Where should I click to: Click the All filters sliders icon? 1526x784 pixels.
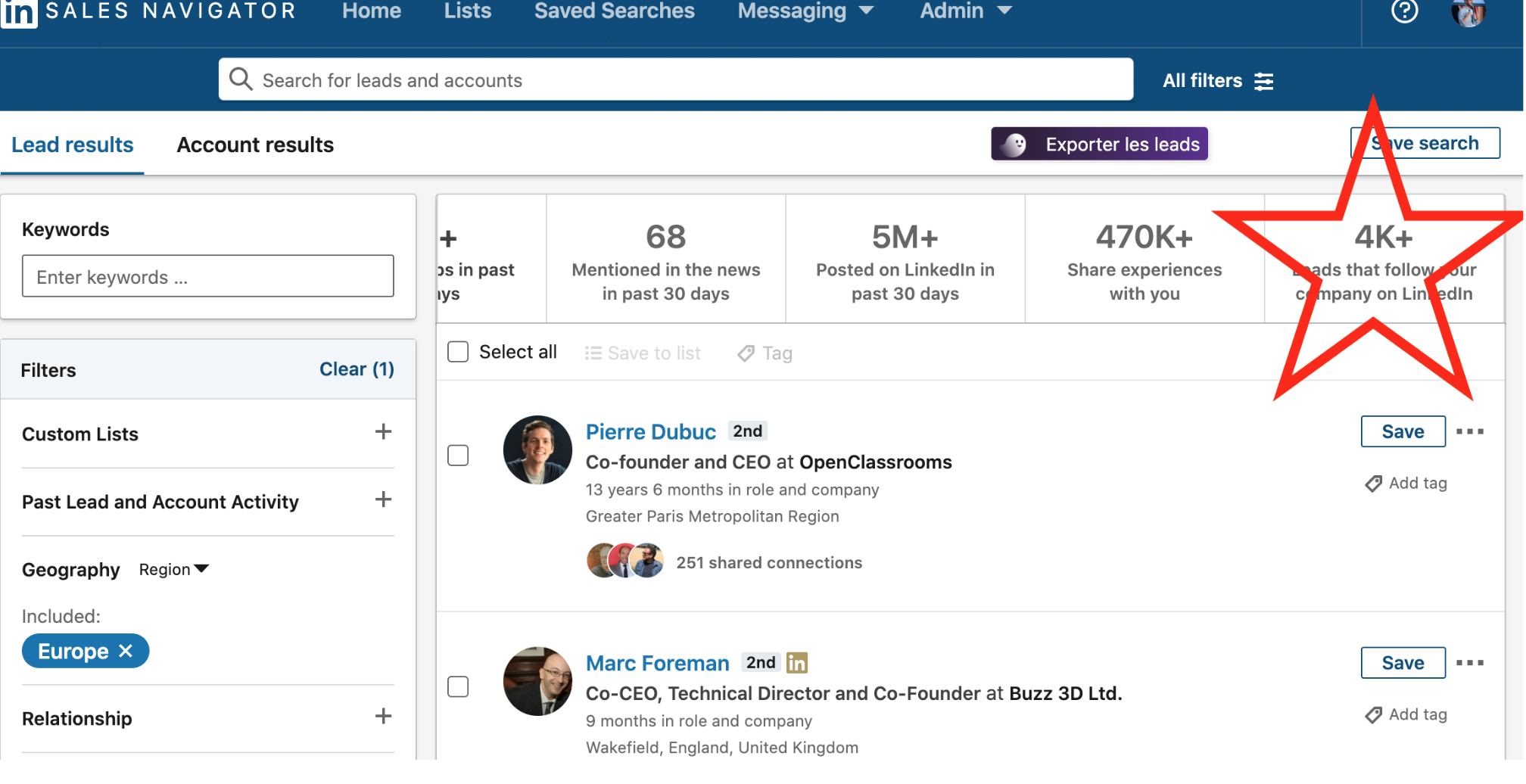[1263, 81]
